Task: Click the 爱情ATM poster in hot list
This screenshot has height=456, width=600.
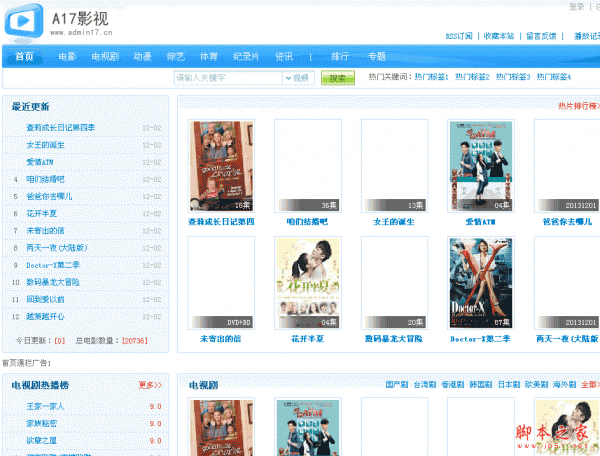Action: 481,166
